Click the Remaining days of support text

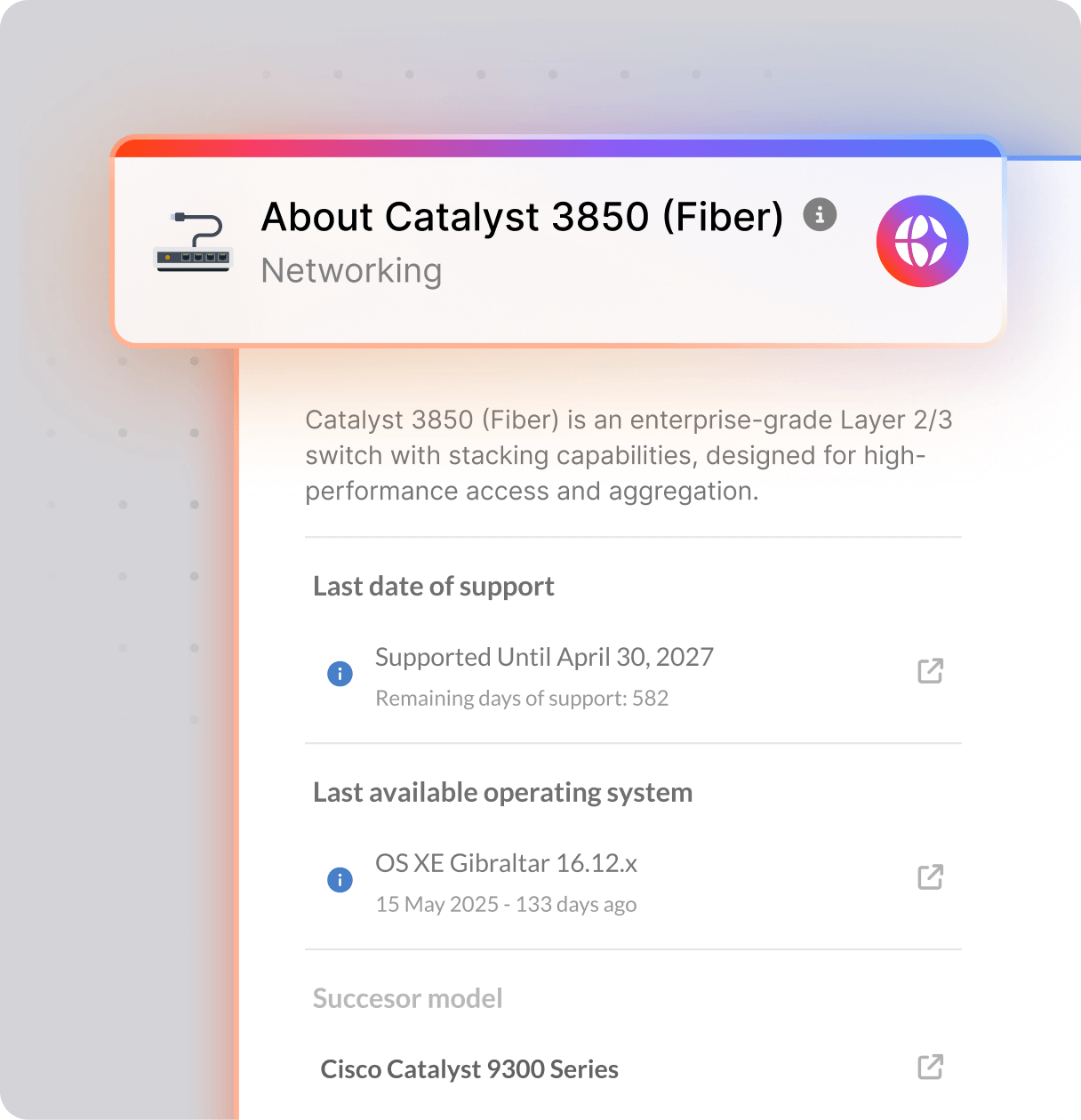click(x=522, y=699)
